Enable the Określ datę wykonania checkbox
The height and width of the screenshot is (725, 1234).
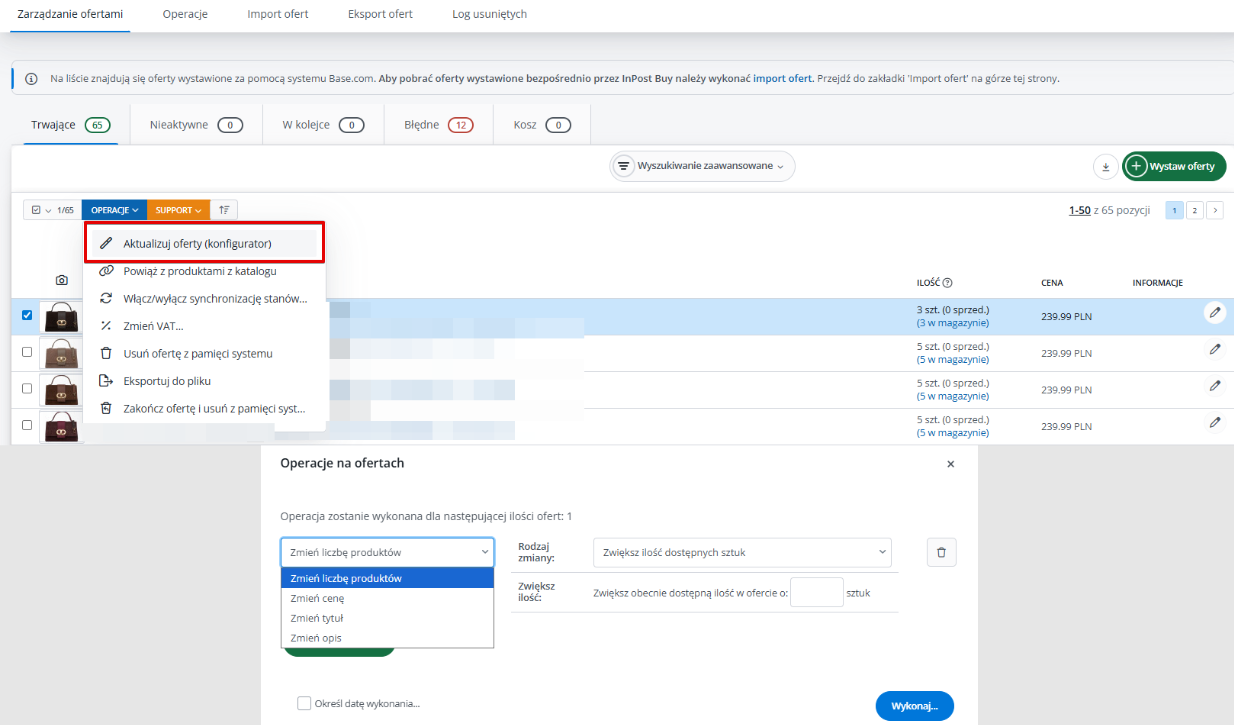[304, 703]
